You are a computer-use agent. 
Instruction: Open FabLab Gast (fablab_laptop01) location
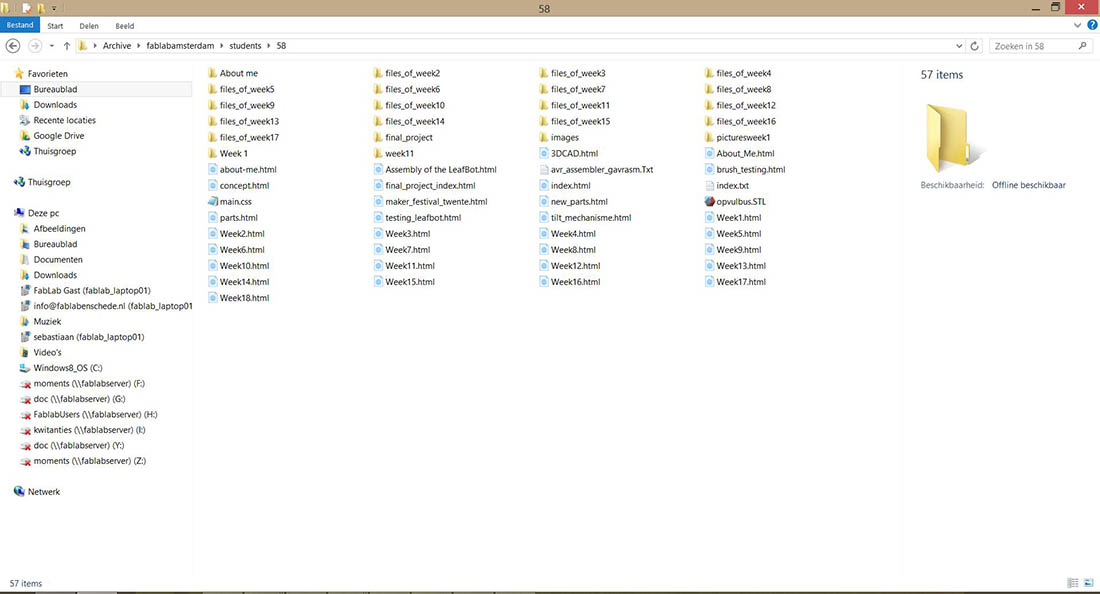pyautogui.click(x=92, y=290)
